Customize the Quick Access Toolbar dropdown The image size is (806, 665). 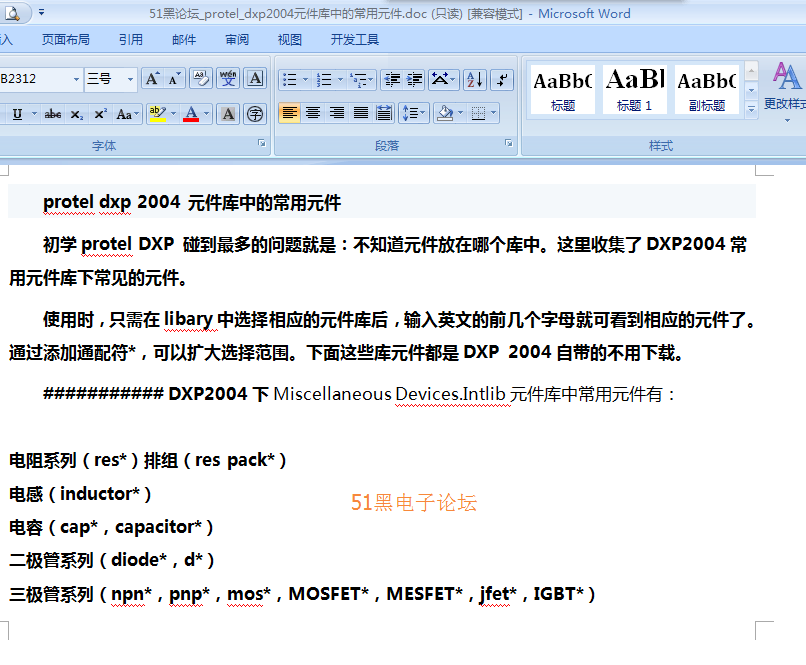[x=42, y=12]
